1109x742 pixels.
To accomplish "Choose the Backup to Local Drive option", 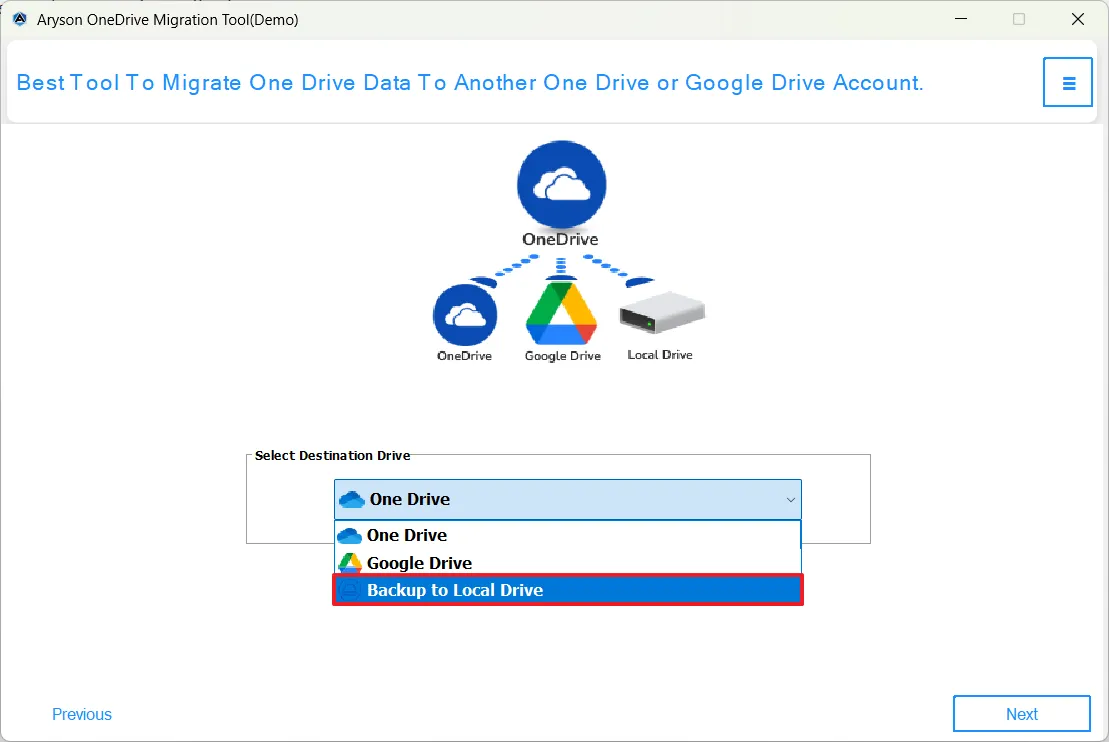I will point(455,591).
